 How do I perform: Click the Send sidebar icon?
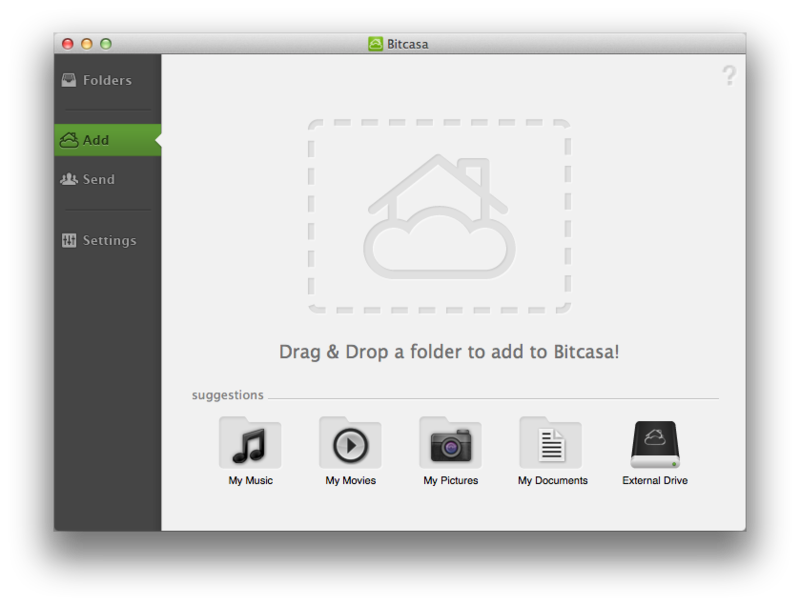point(69,180)
